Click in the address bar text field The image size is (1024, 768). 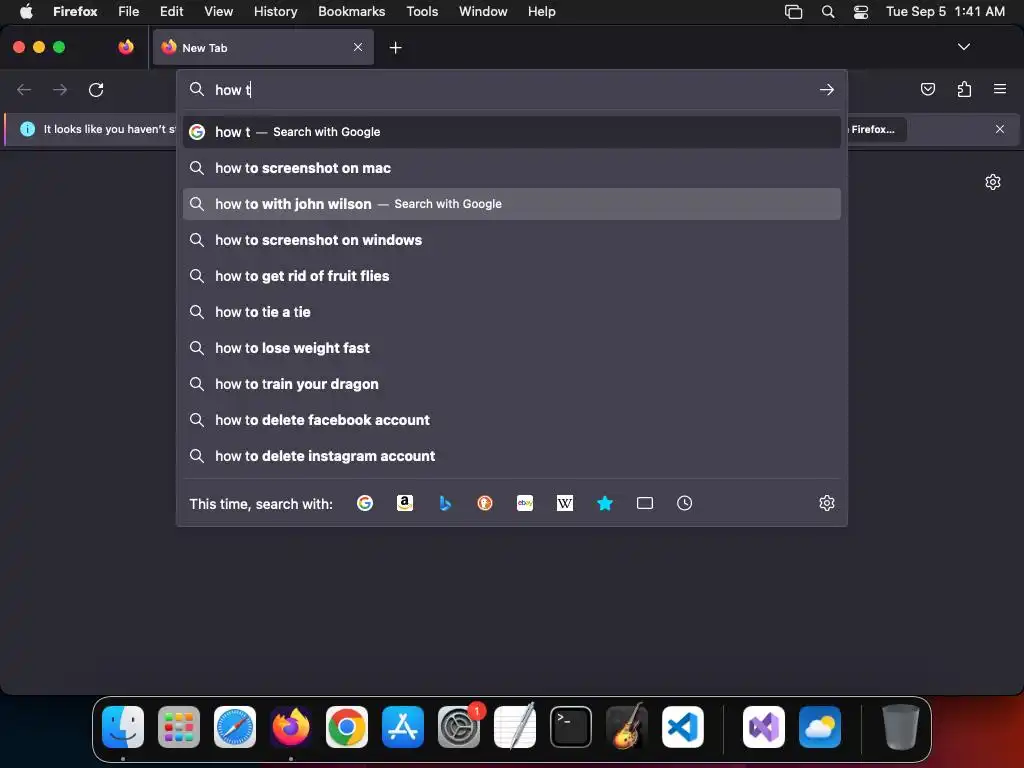pyautogui.click(x=513, y=89)
